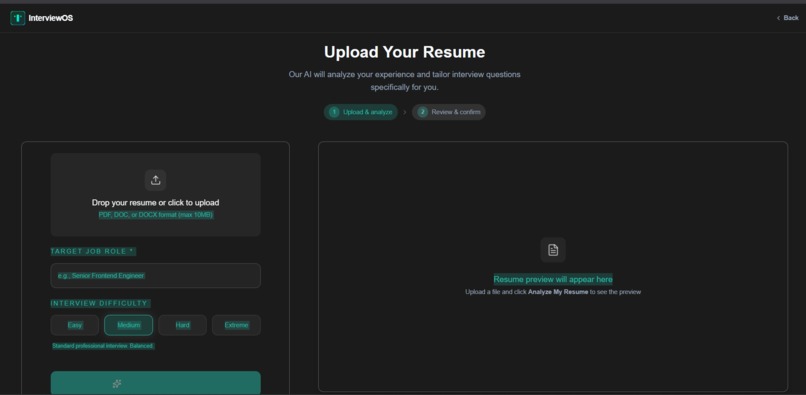The image size is (806, 395).
Task: Click 'Resume preview will appear here' text
Action: (x=553, y=279)
